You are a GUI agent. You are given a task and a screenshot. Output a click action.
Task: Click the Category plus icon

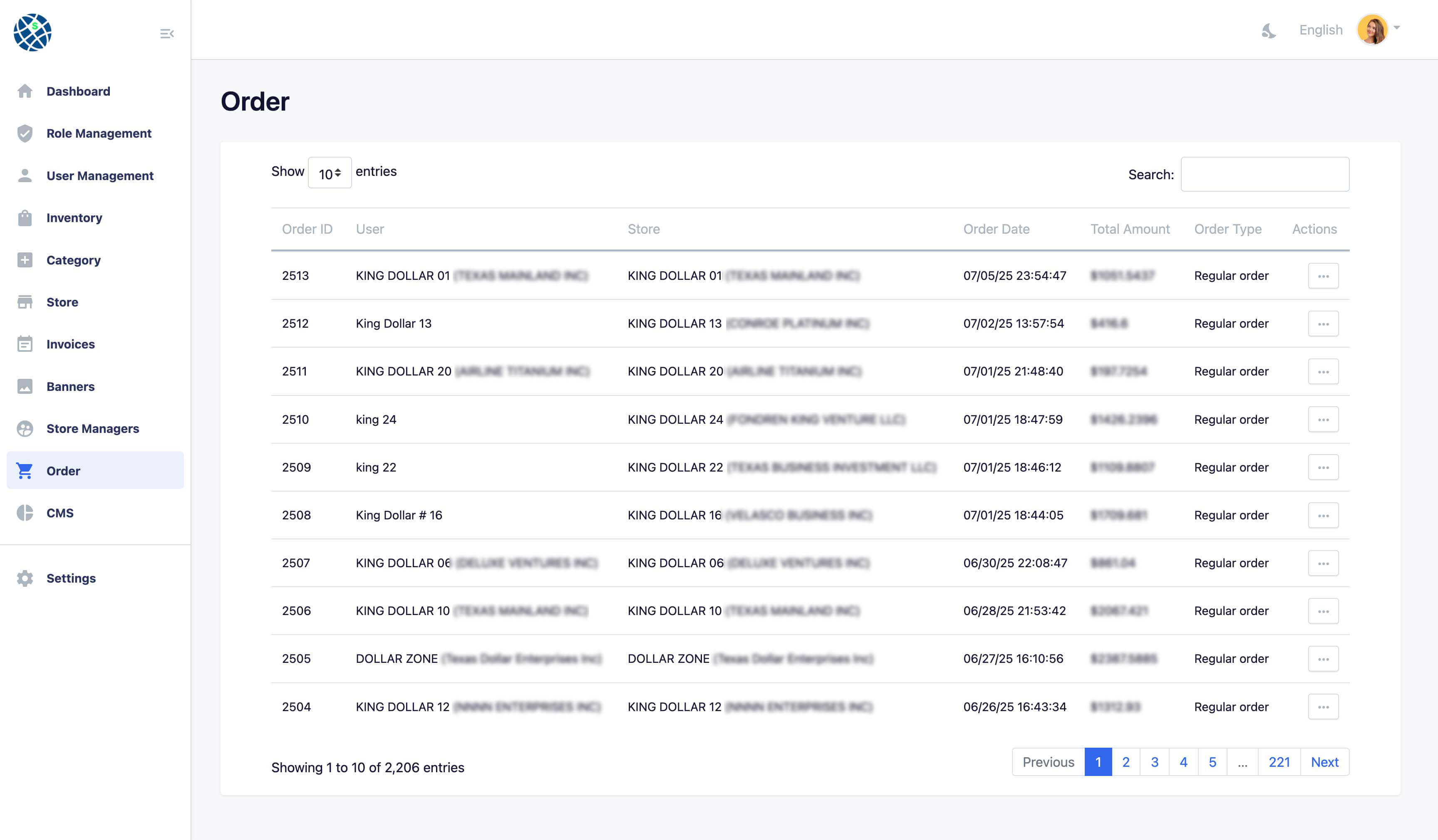[25, 260]
